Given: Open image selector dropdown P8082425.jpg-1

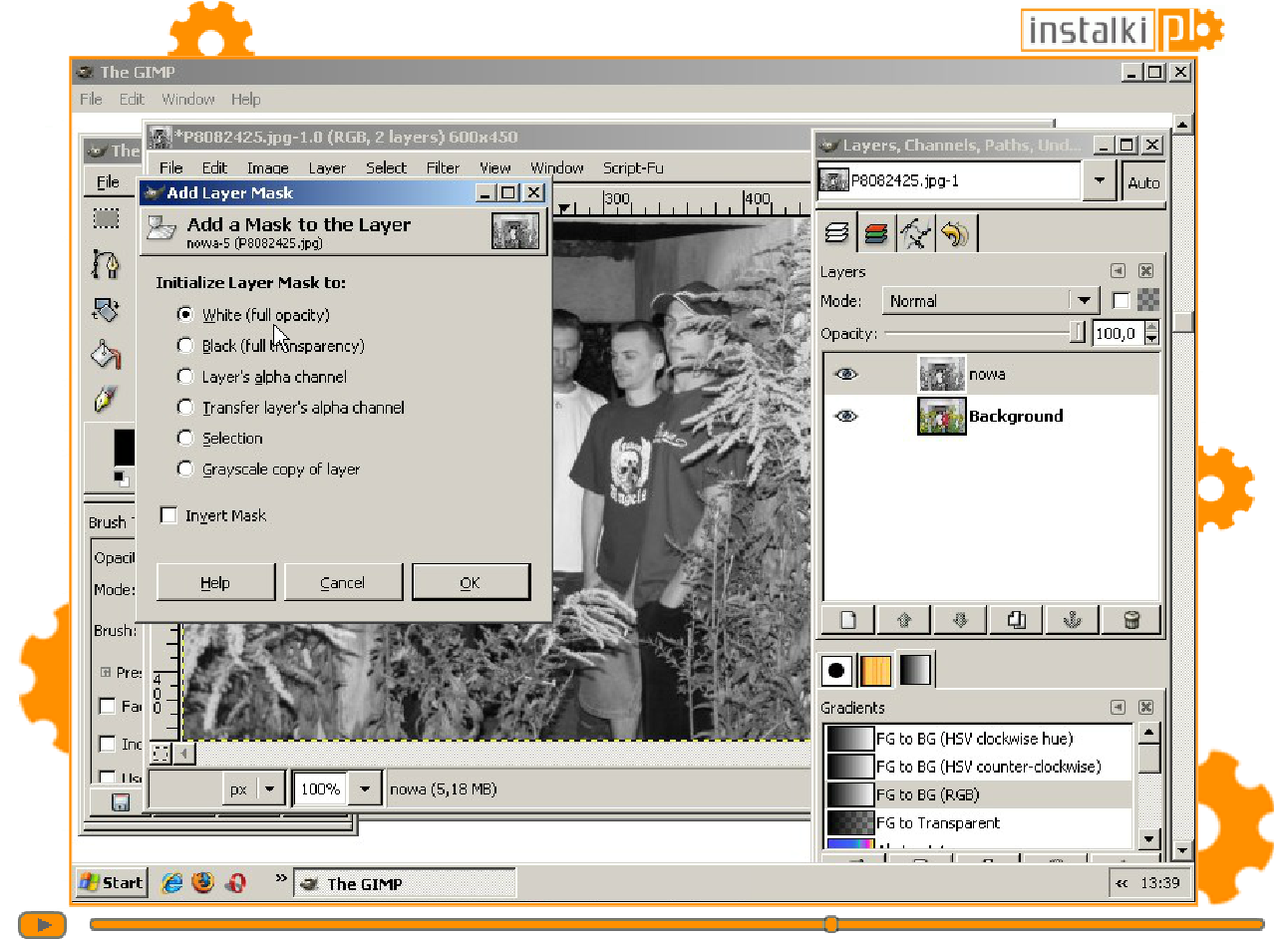Looking at the screenshot, I should tap(1099, 180).
